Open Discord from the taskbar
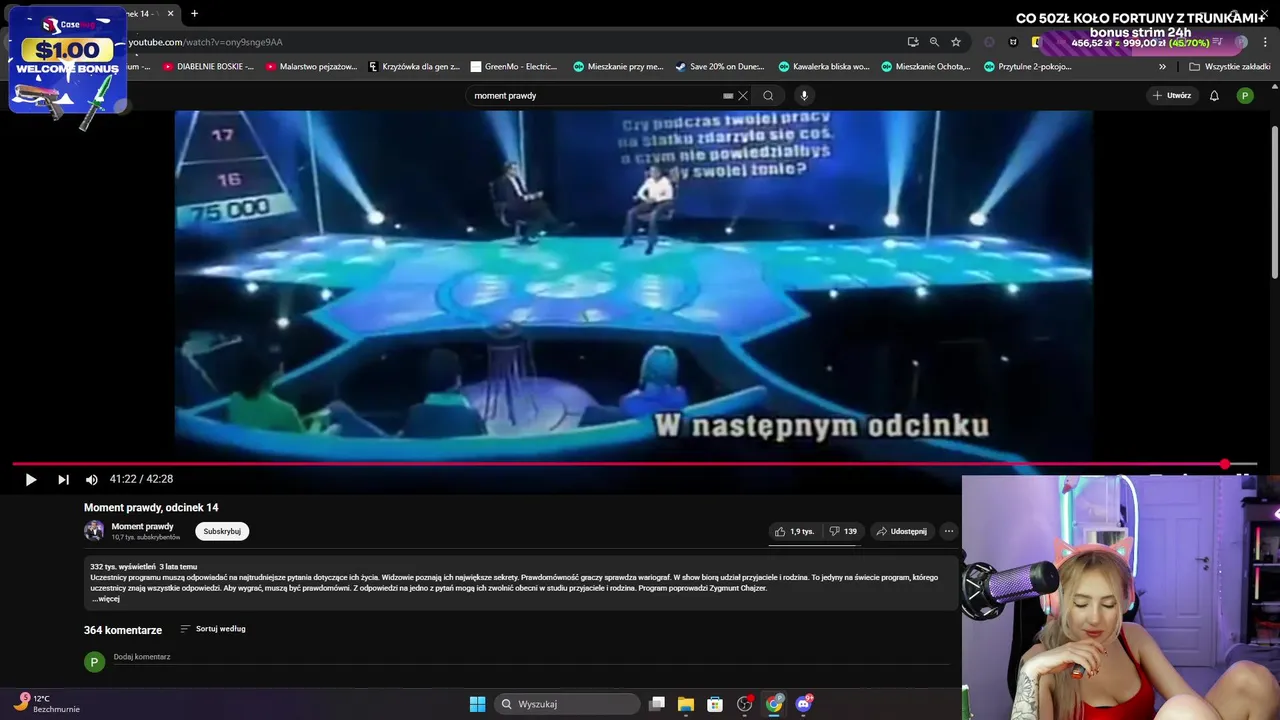The height and width of the screenshot is (720, 1280). pyautogui.click(x=803, y=704)
